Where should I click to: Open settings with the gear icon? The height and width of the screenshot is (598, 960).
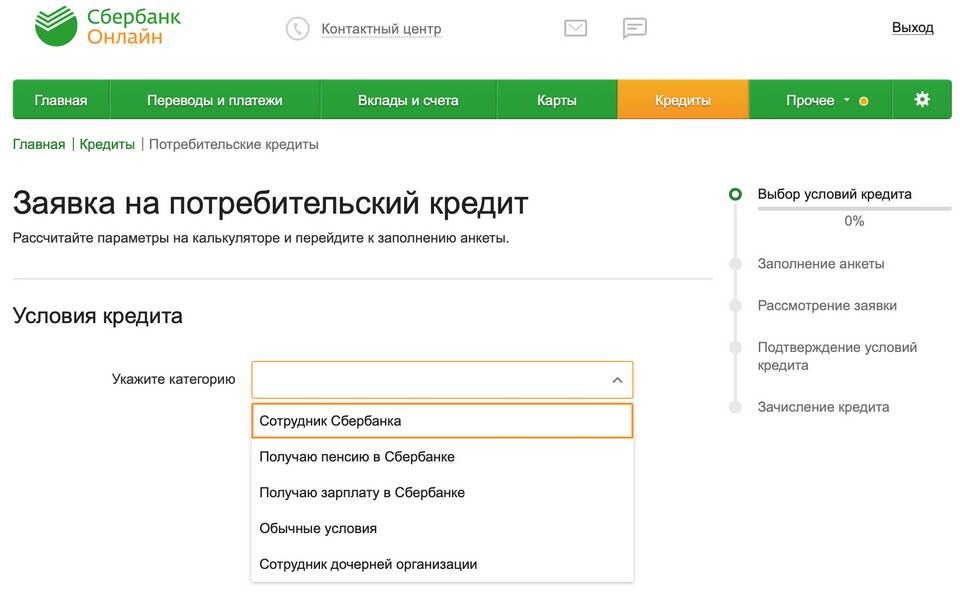point(922,100)
